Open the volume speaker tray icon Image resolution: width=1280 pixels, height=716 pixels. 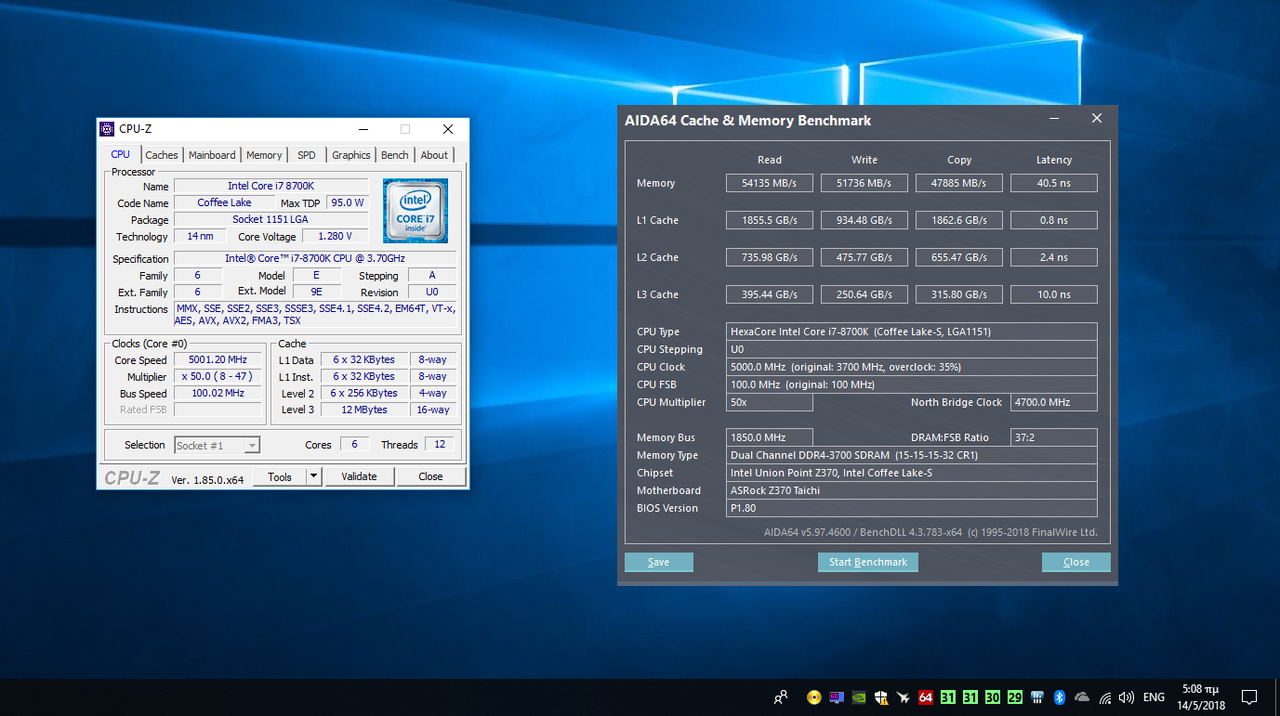click(x=1127, y=697)
